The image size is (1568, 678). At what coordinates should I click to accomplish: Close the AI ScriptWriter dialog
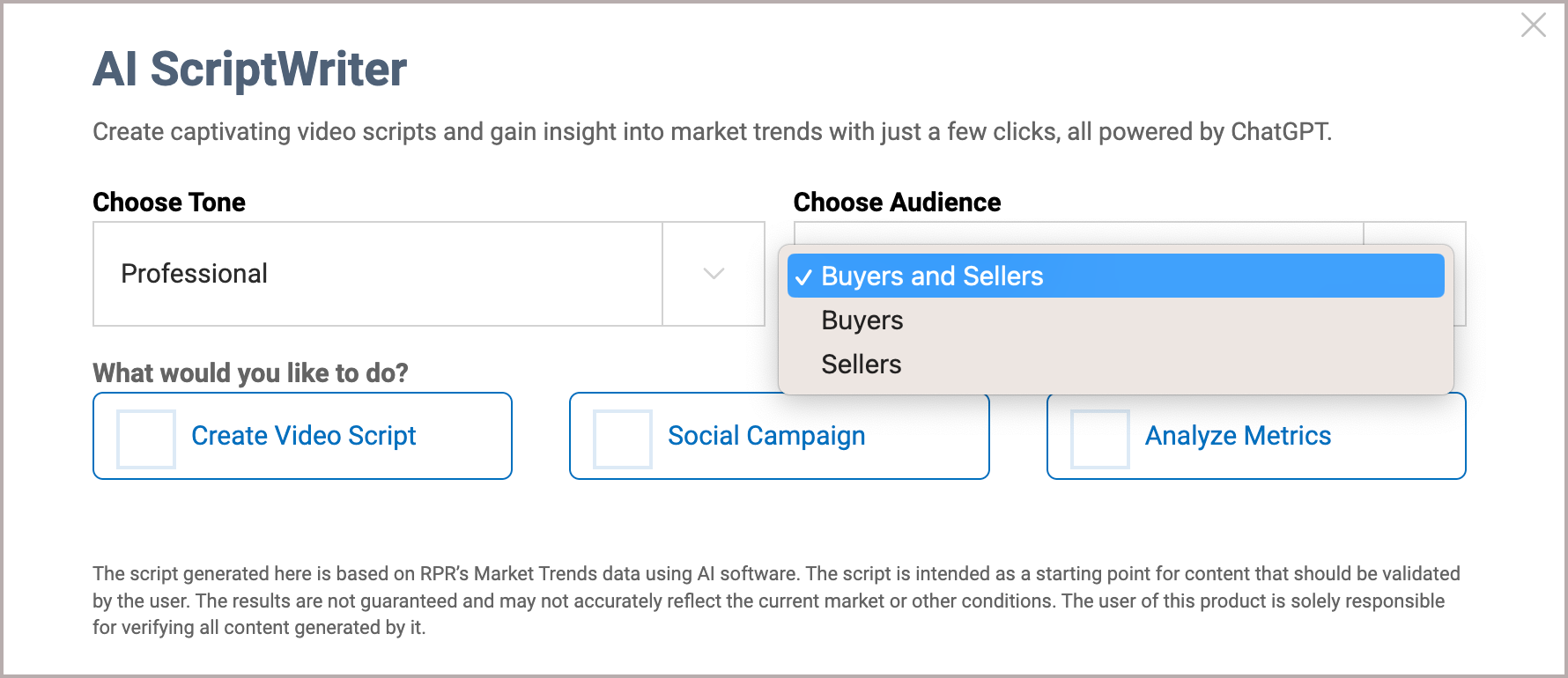point(1534,26)
